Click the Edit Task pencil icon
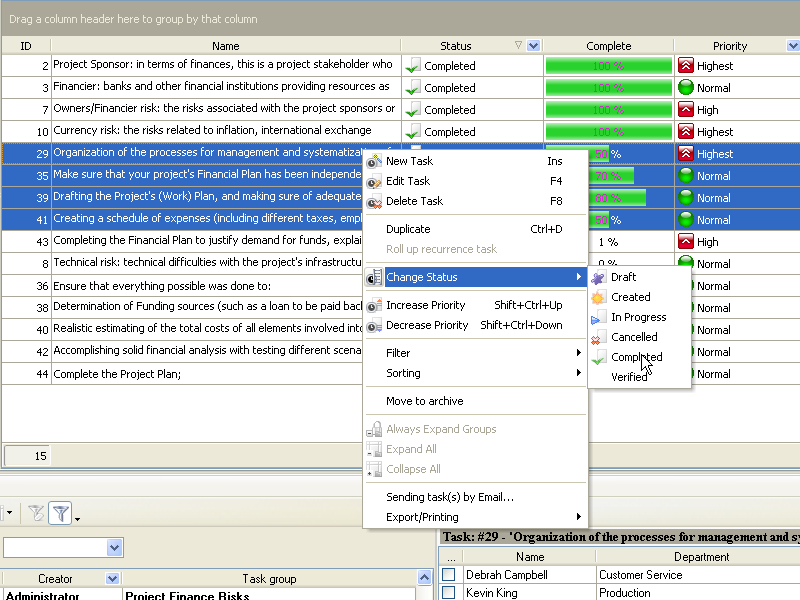This screenshot has width=800, height=600. click(374, 181)
